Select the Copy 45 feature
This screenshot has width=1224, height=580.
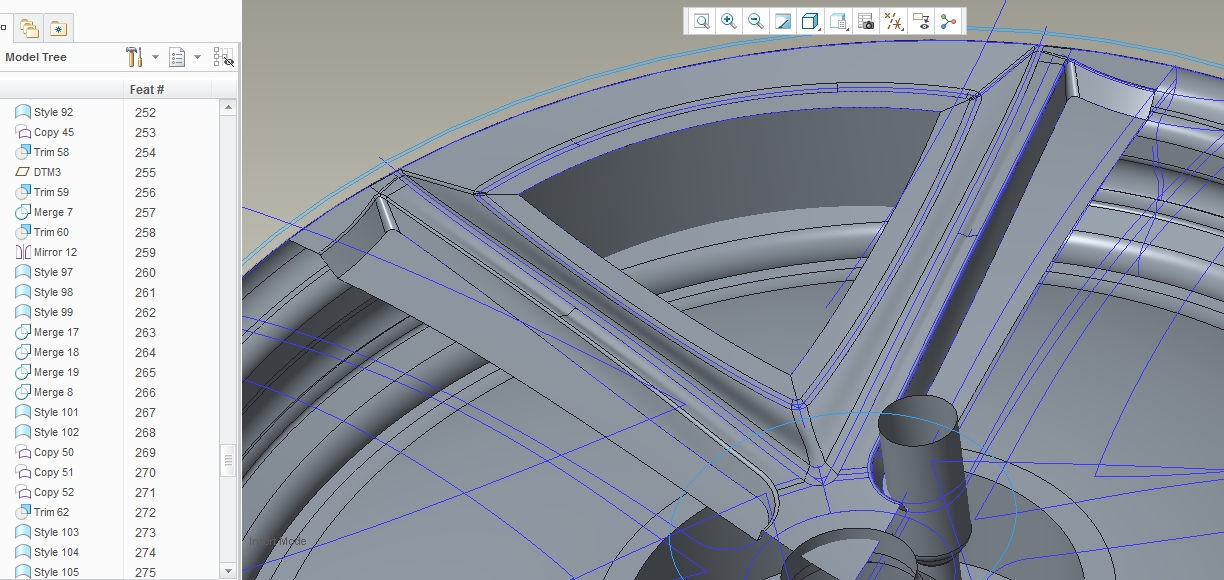tap(44, 132)
